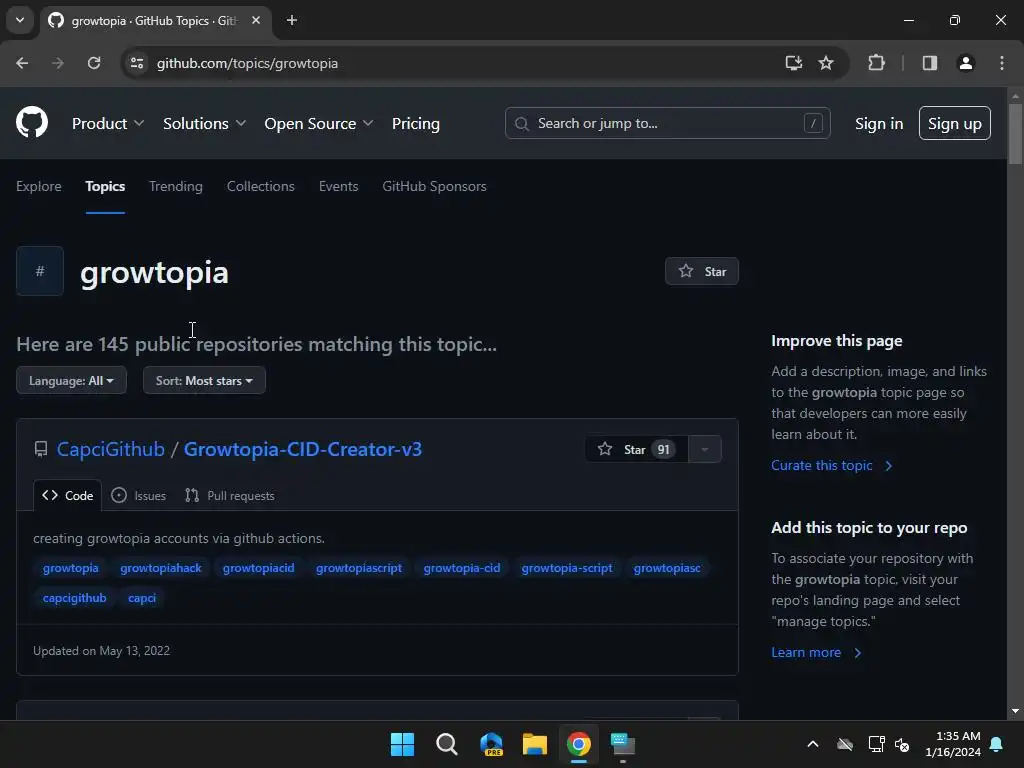Viewport: 1024px width, 768px height.
Task: Select the Topics tab
Action: tap(105, 186)
